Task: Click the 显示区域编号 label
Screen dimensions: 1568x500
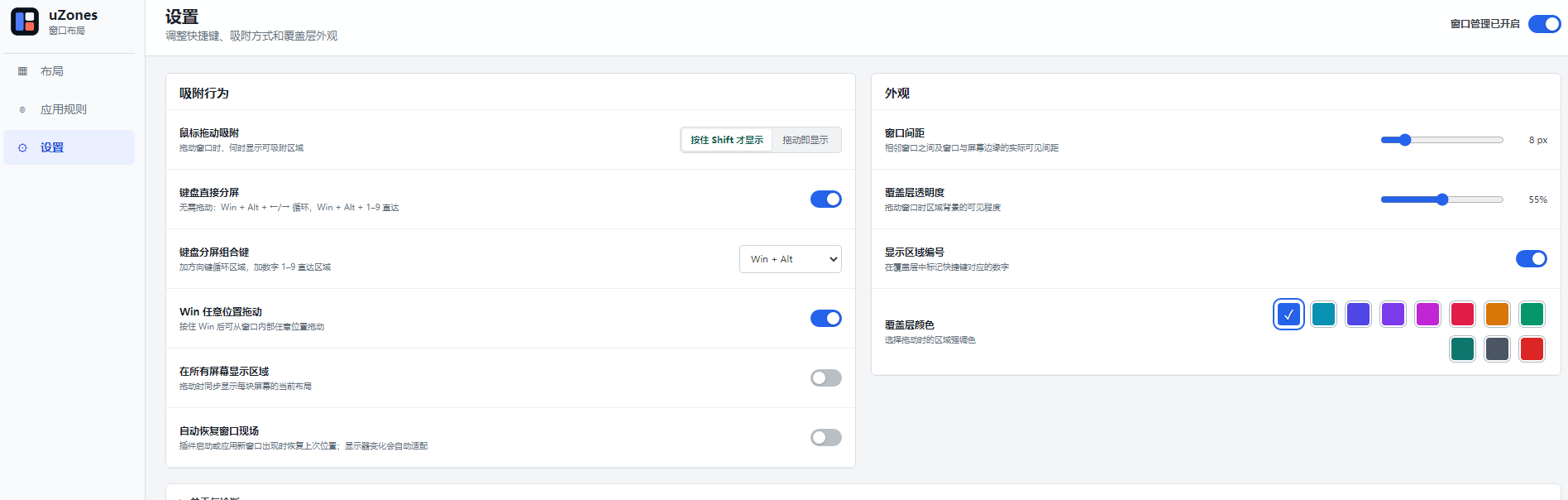Action: click(x=915, y=252)
